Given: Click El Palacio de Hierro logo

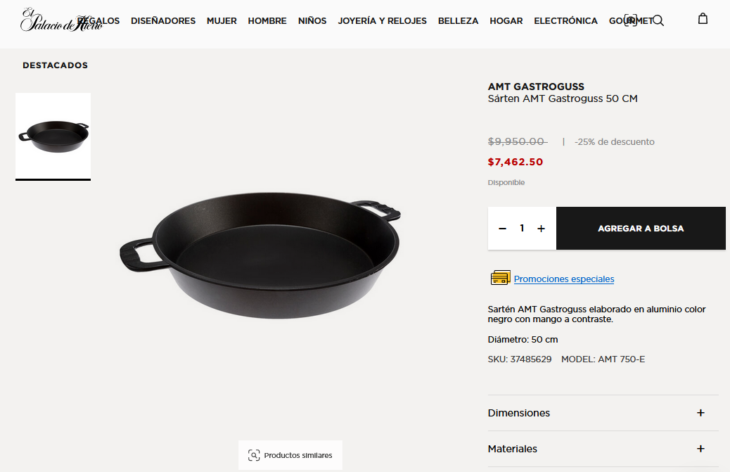Looking at the screenshot, I should pyautogui.click(x=61, y=20).
